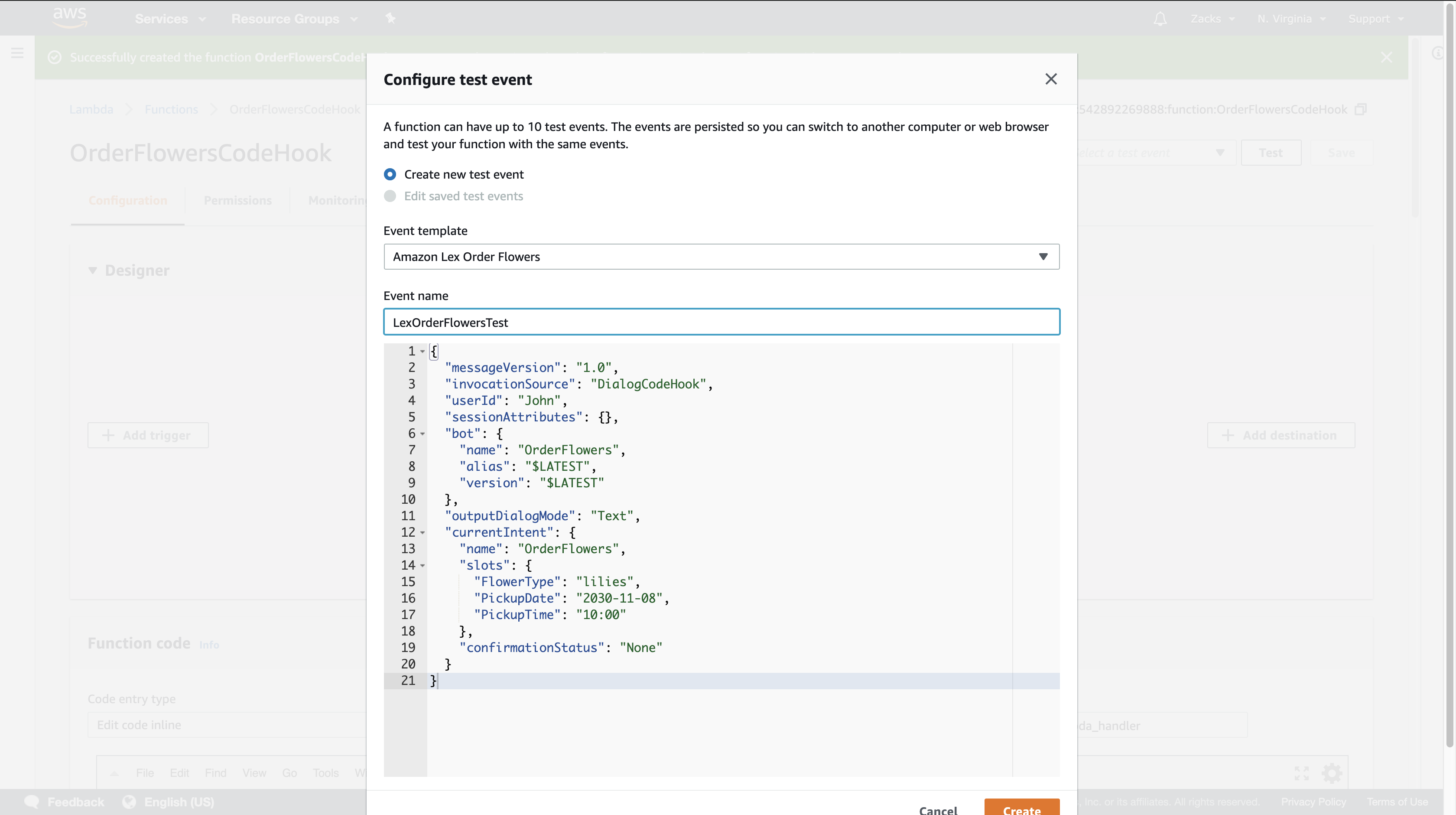Click the AWS logo icon
This screenshot has height=815, width=1456.
tap(69, 17)
